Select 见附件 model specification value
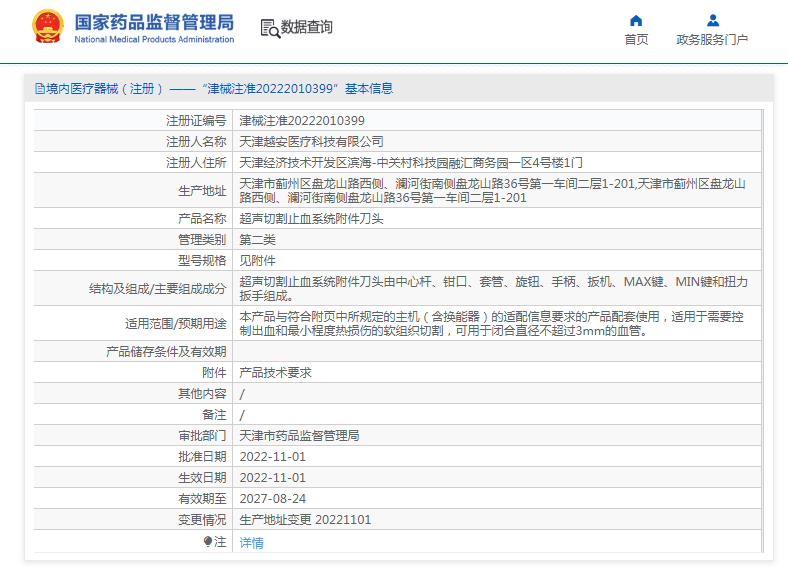The image size is (788, 570). [257, 261]
